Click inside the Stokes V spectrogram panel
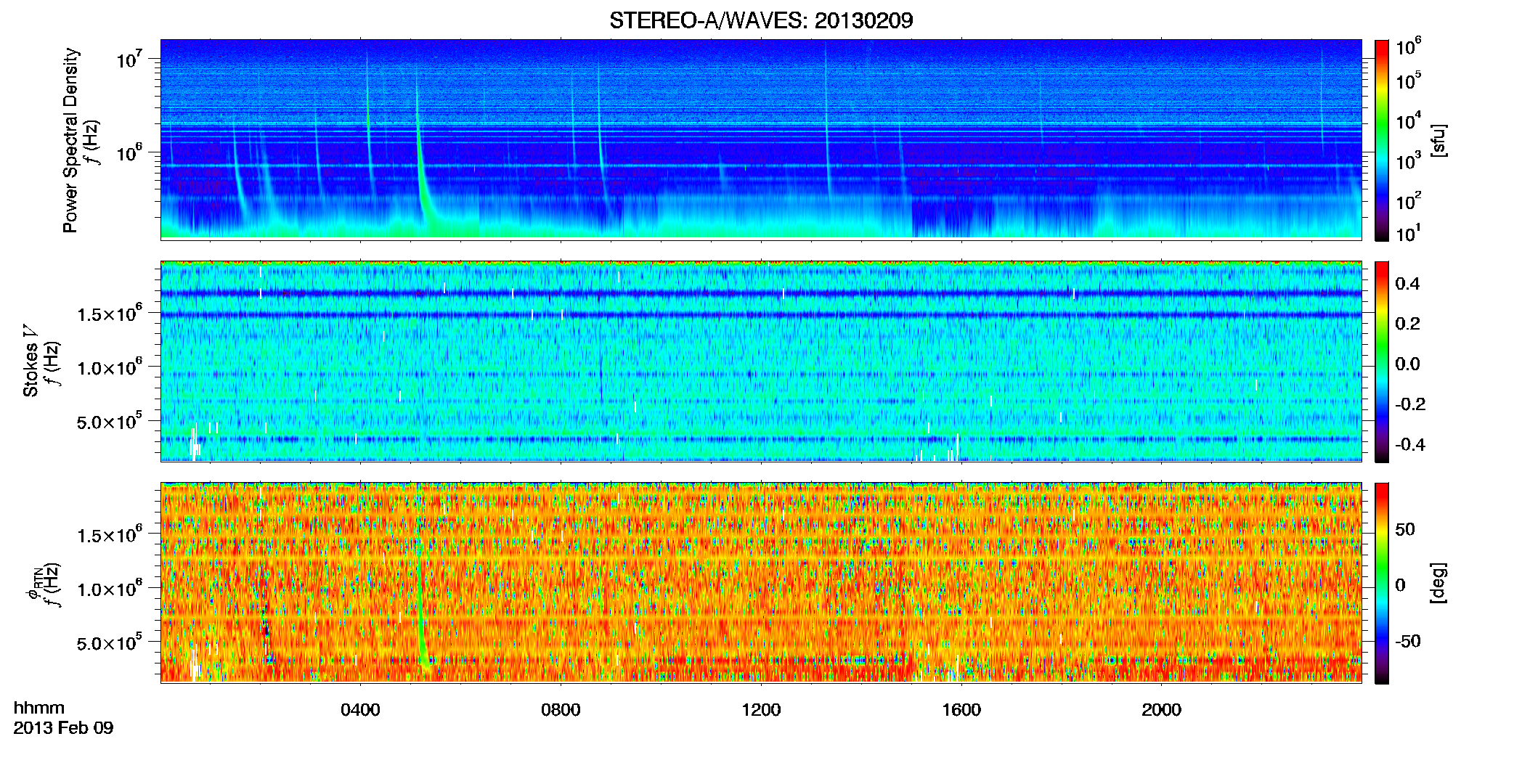This screenshot has height=784, width=1522. 761,361
